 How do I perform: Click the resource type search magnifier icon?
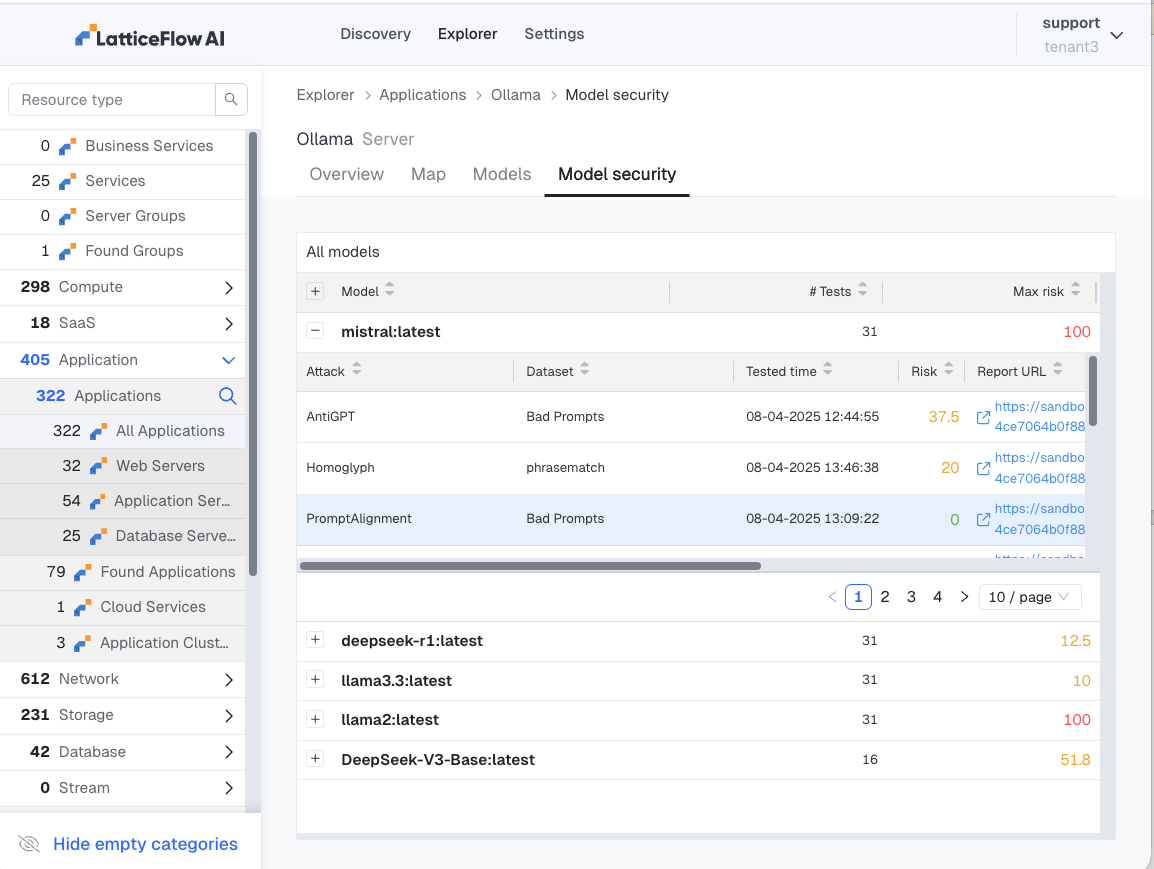coord(231,99)
